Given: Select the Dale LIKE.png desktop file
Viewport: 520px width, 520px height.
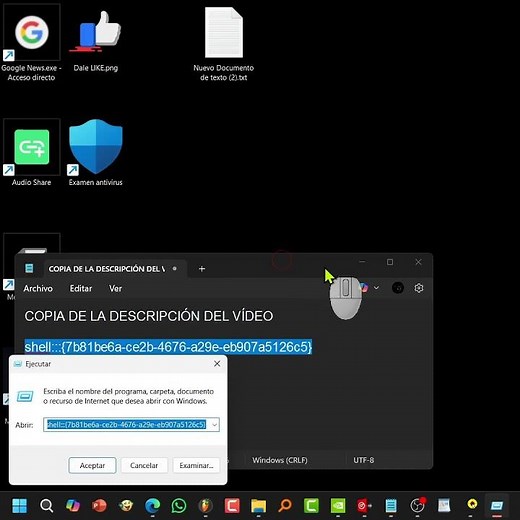Looking at the screenshot, I should click(x=96, y=40).
